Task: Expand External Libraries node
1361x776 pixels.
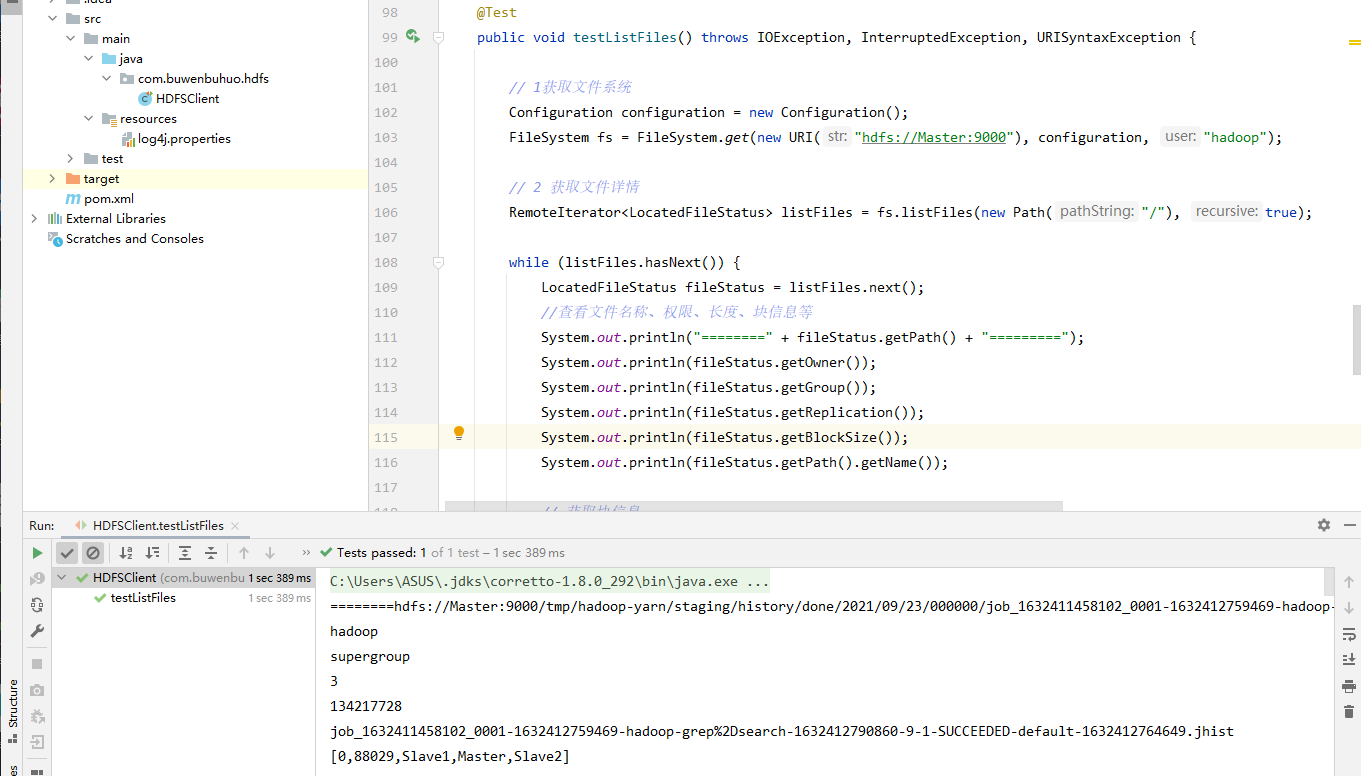Action: point(35,218)
